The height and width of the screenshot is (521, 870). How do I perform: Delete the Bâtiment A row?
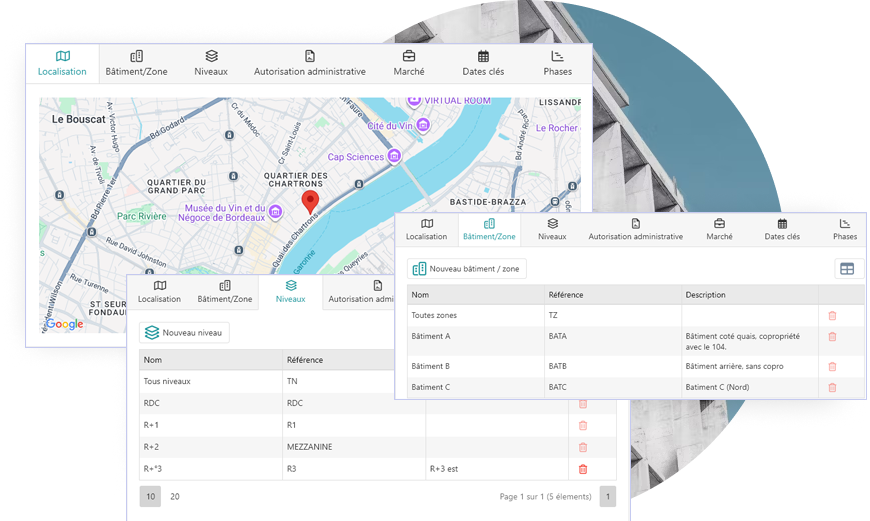pyautogui.click(x=832, y=337)
